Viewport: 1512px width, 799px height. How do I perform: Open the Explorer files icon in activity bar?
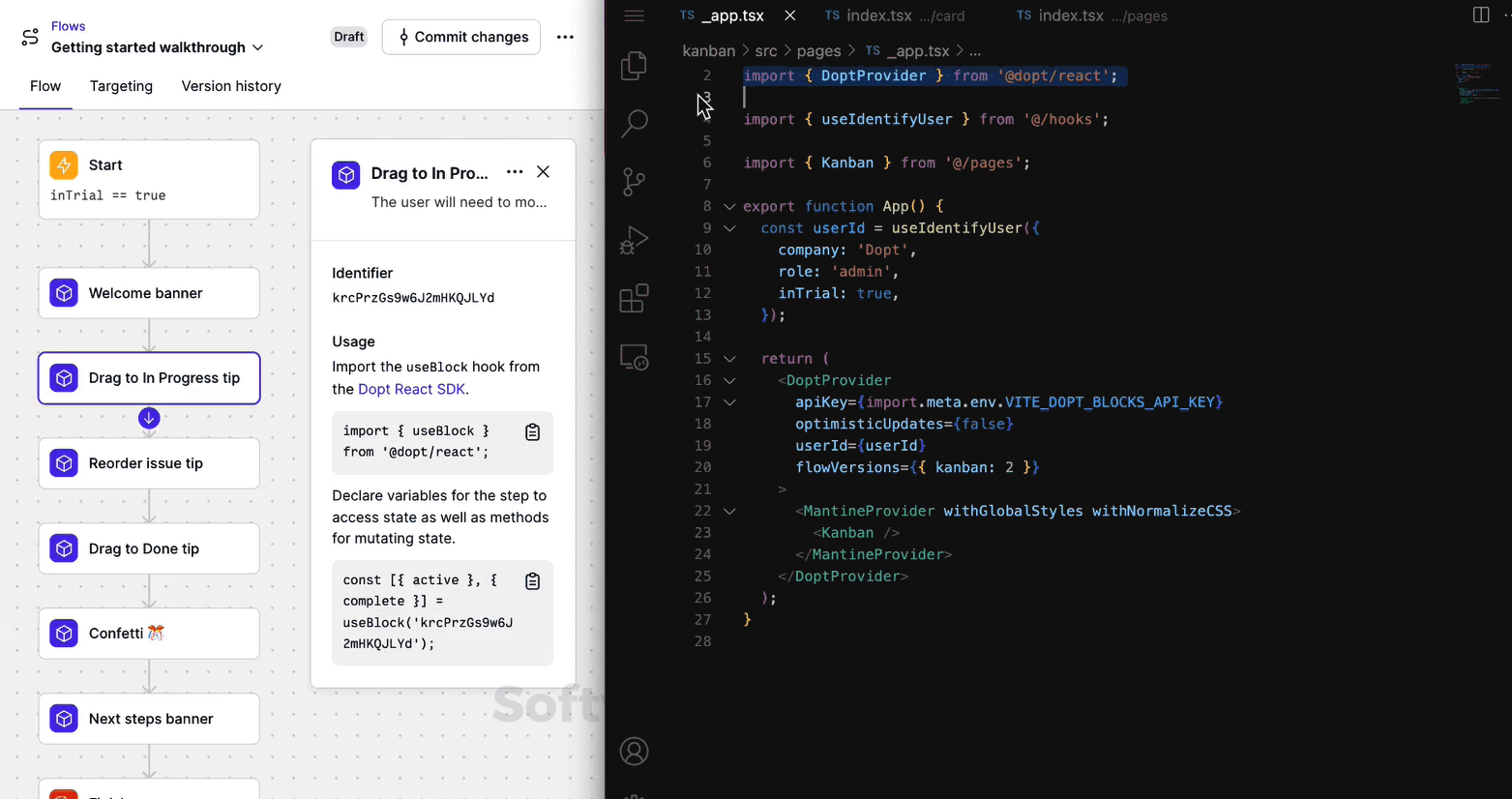634,66
